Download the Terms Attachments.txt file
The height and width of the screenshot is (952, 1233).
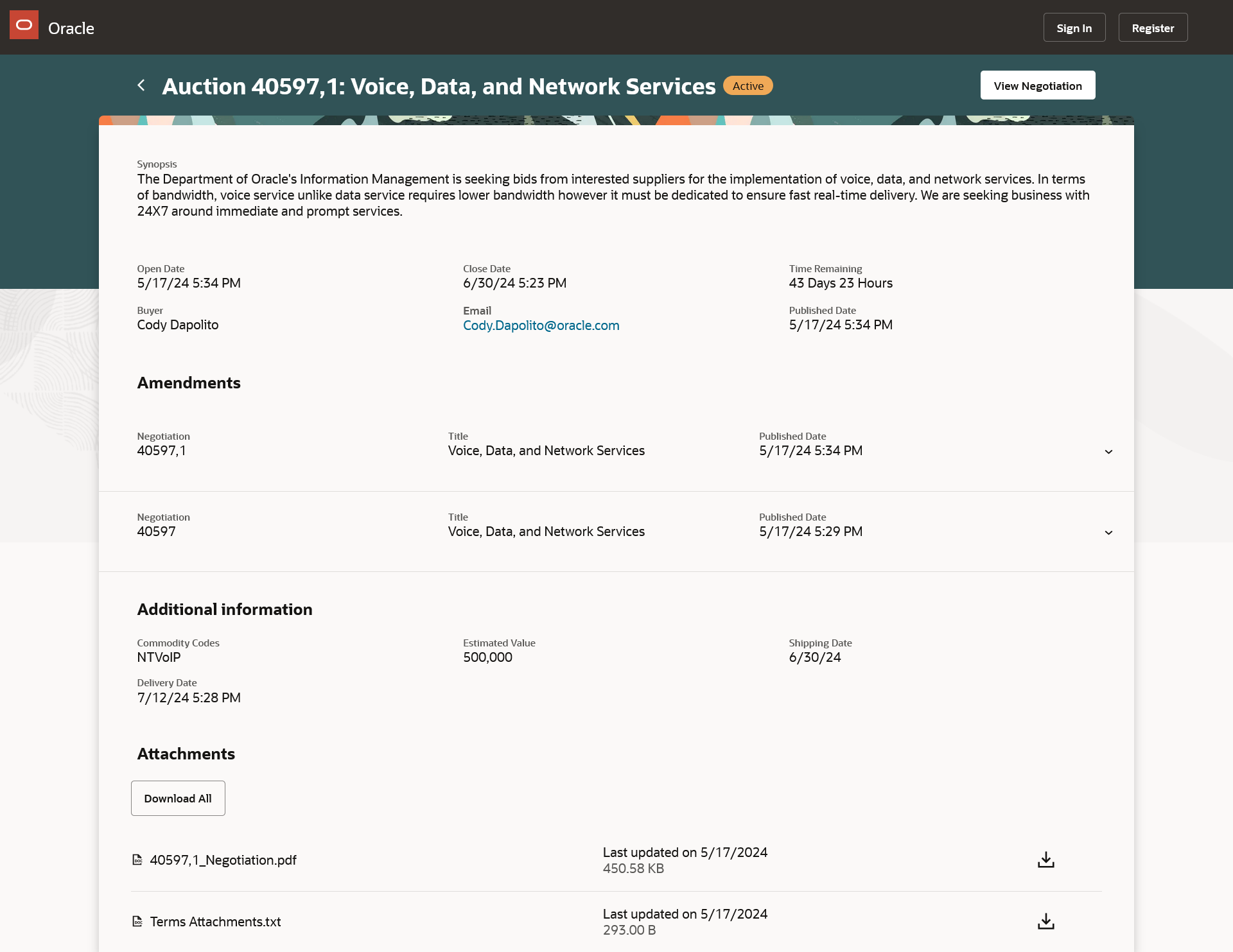click(x=1046, y=921)
